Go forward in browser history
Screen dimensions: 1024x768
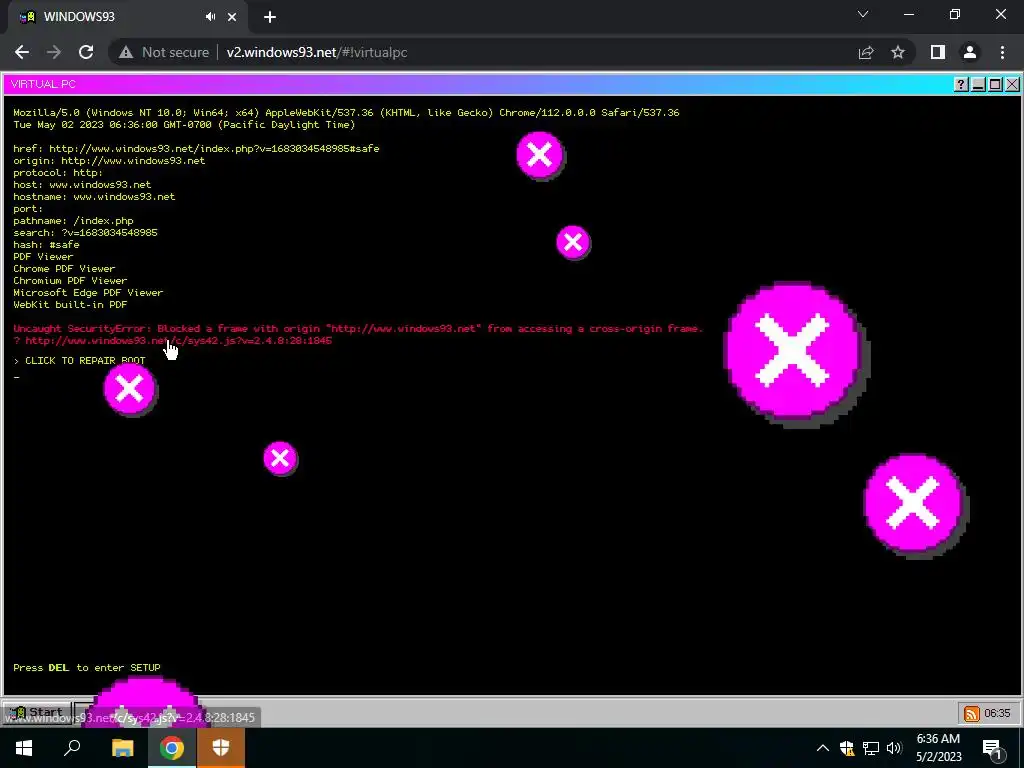tap(54, 52)
